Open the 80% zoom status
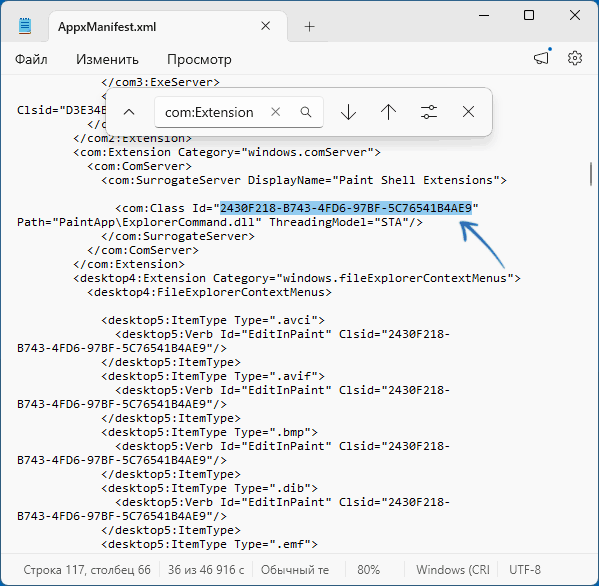The width and height of the screenshot is (599, 586). [368, 570]
